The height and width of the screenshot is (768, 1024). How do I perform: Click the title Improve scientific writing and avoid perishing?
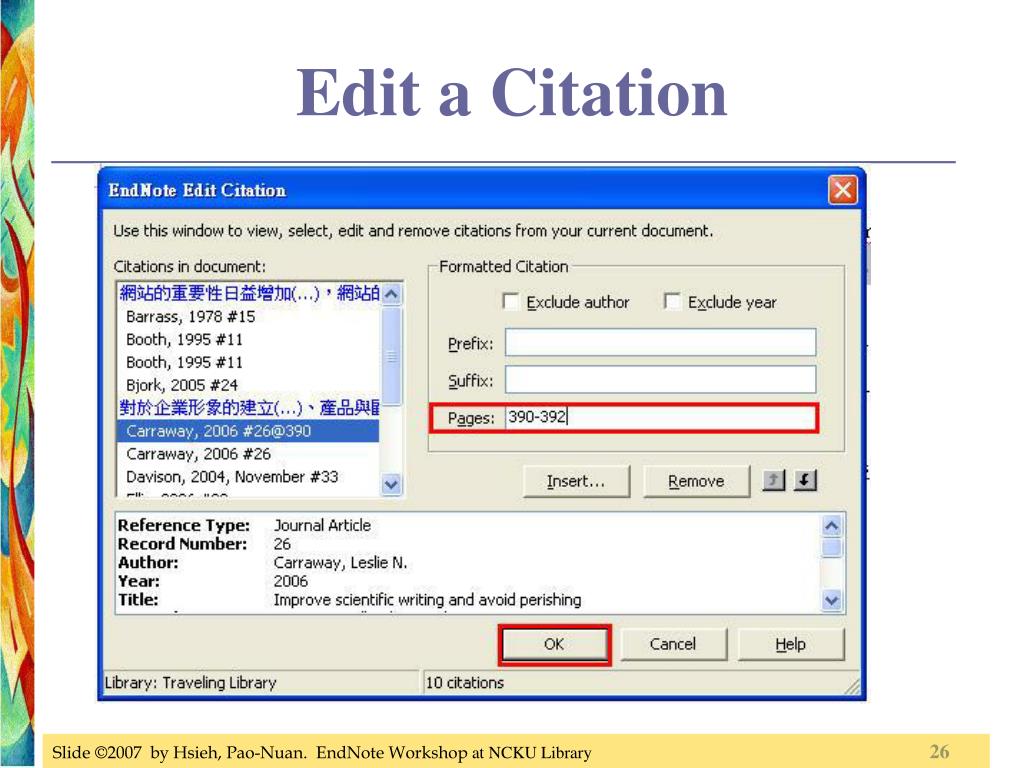coord(427,600)
